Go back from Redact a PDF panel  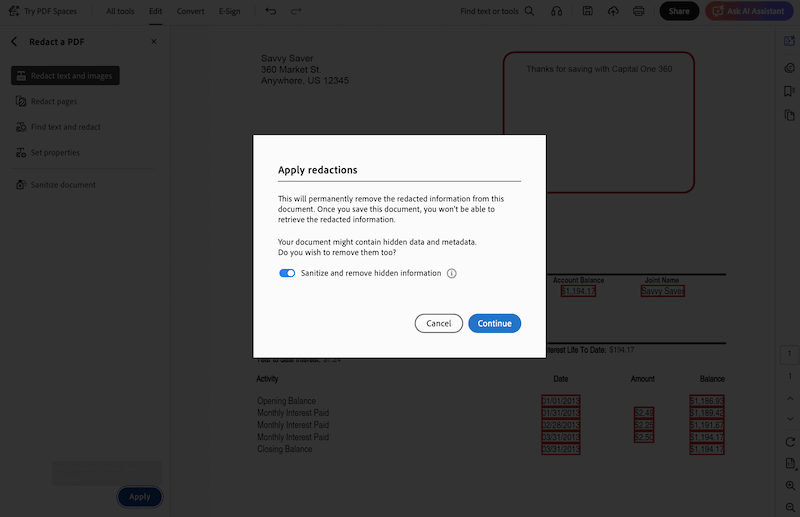pos(14,42)
